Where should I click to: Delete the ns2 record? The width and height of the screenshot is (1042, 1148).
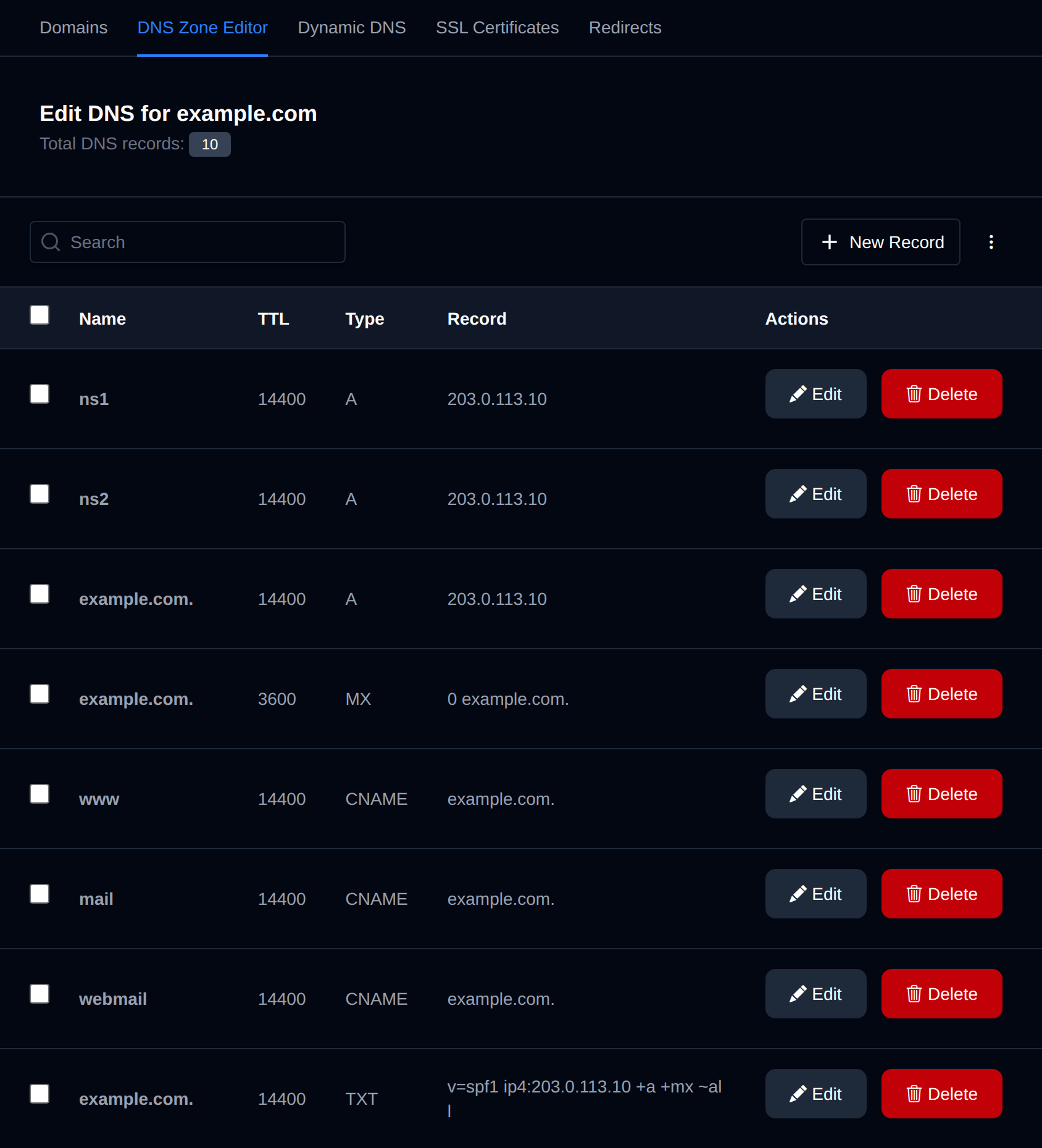tap(941, 494)
